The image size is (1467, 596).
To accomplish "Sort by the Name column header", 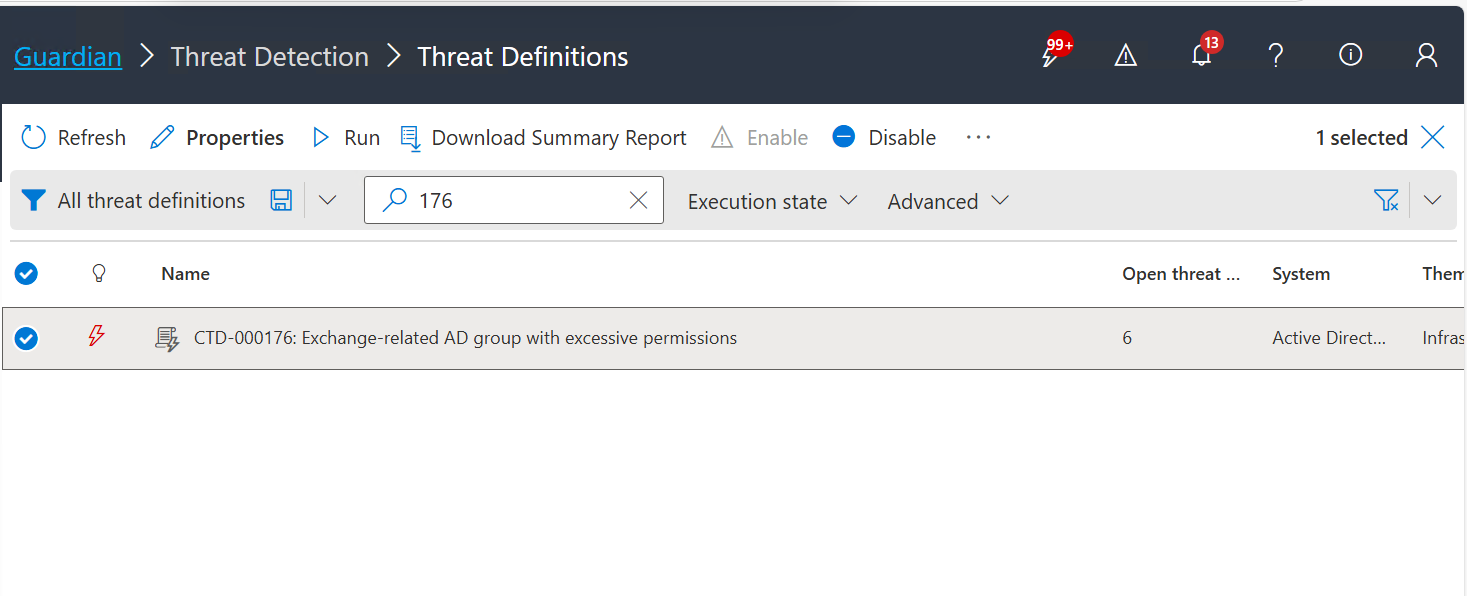I will click(x=186, y=274).
